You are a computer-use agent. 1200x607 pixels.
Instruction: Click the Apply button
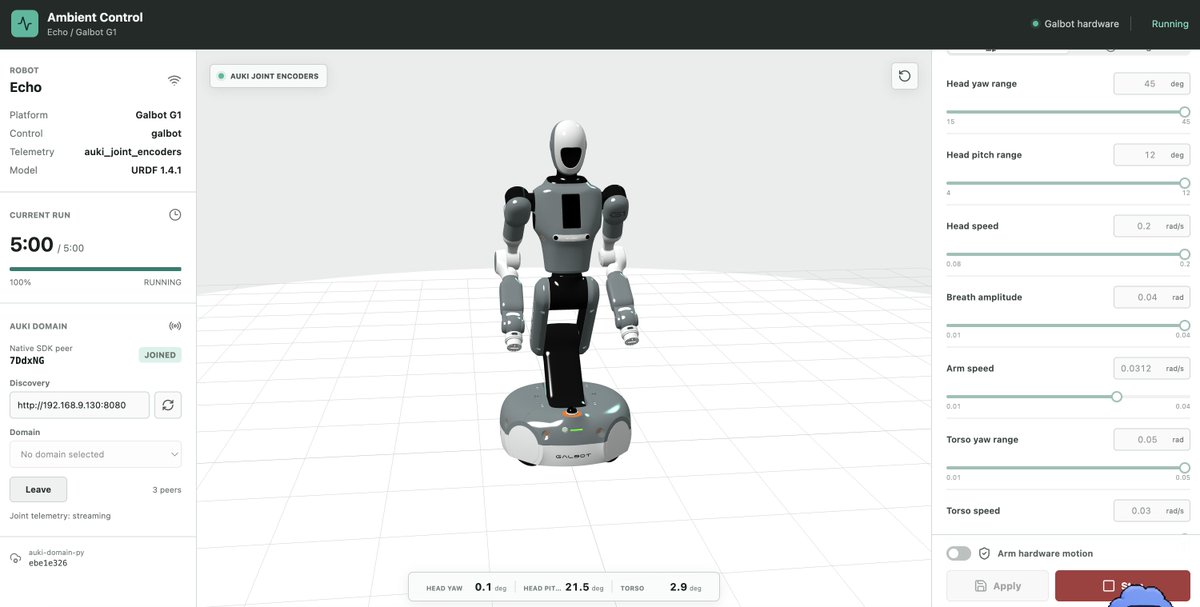997,586
